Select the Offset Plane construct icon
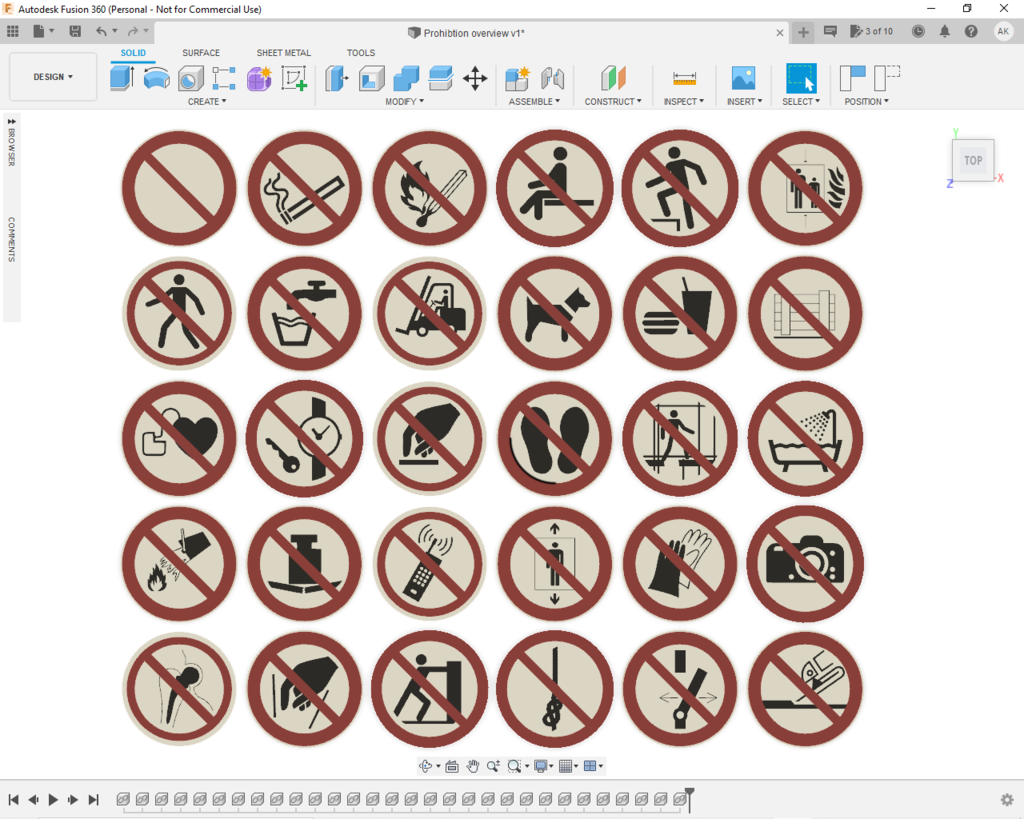Image resolution: width=1024 pixels, height=819 pixels. (613, 78)
